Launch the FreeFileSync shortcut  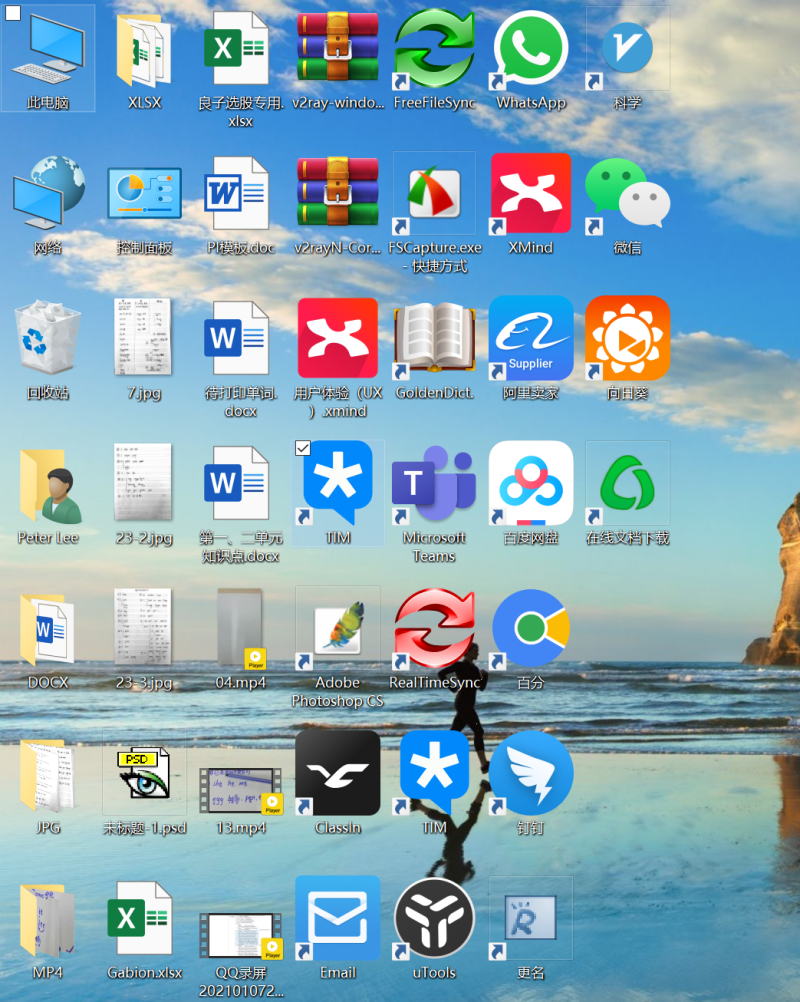pyautogui.click(x=435, y=50)
